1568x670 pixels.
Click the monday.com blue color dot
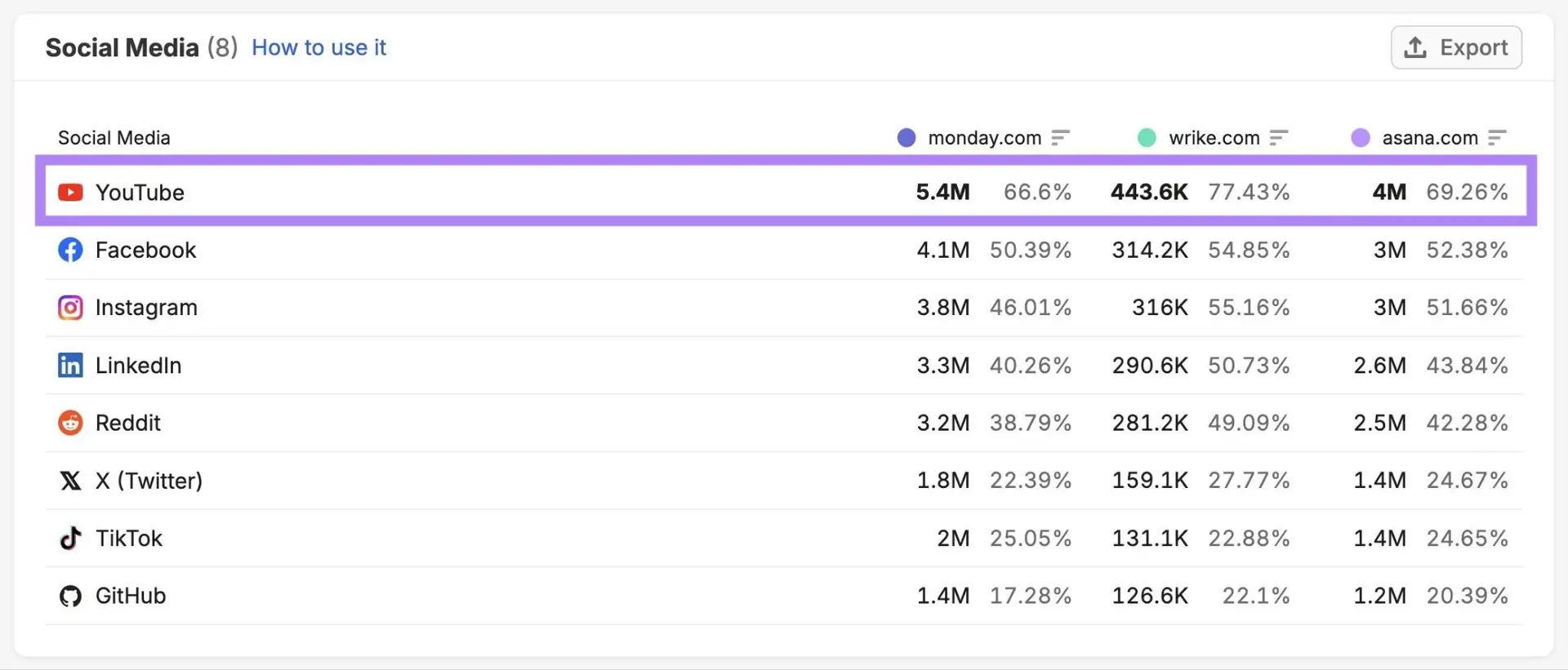click(x=906, y=138)
